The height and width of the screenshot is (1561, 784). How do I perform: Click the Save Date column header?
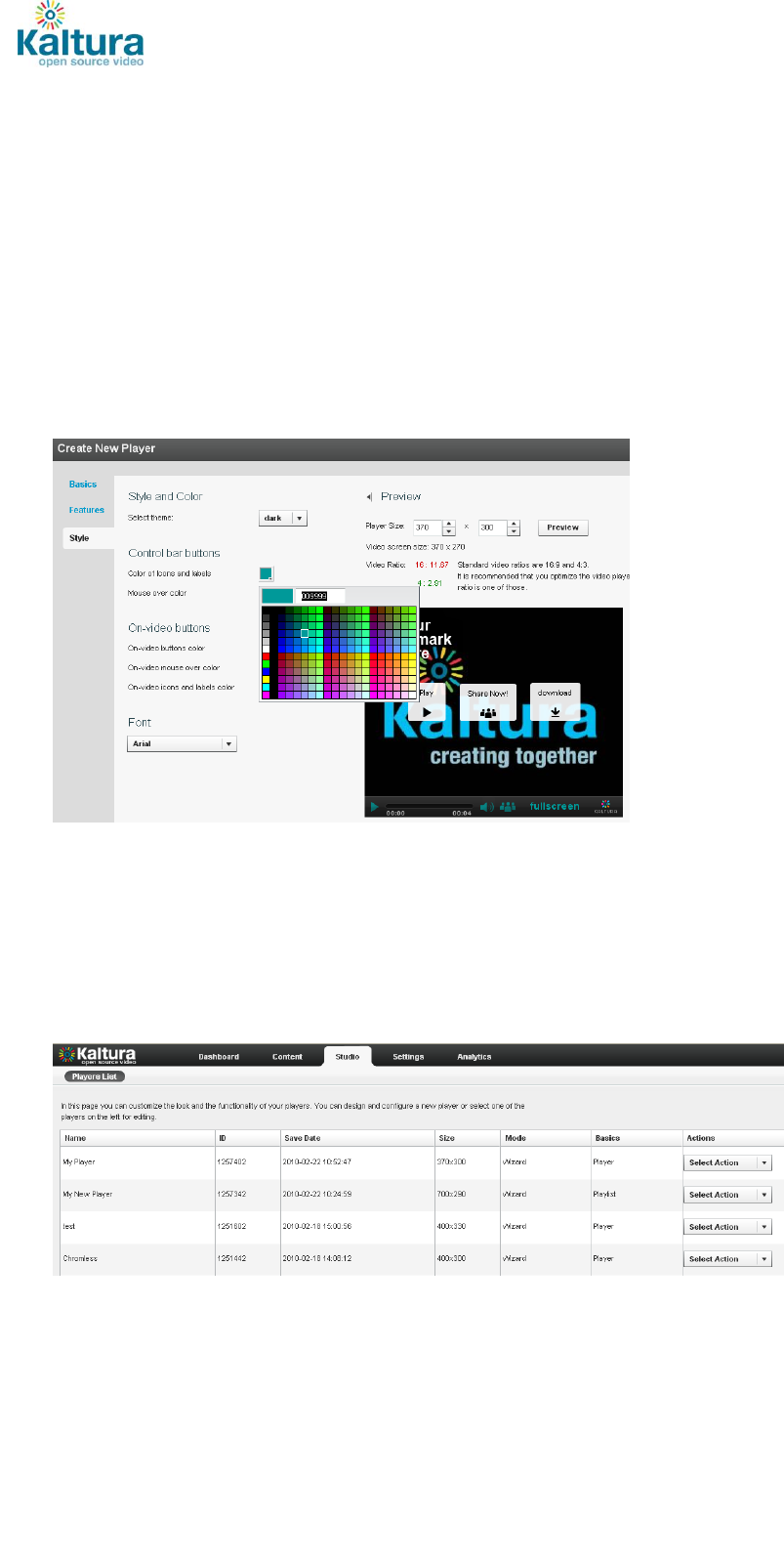coord(356,1139)
